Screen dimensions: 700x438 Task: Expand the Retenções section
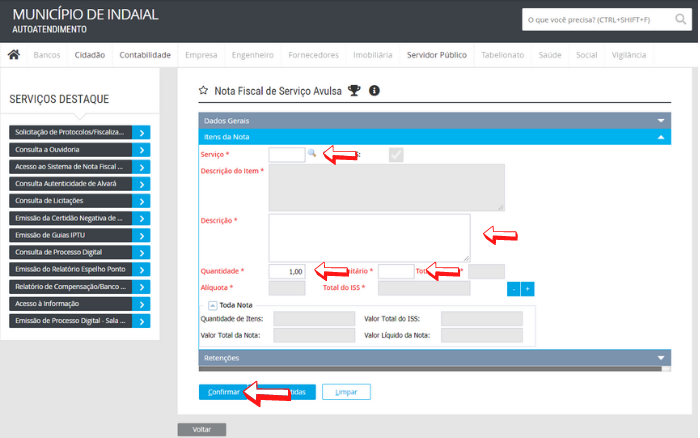point(660,357)
